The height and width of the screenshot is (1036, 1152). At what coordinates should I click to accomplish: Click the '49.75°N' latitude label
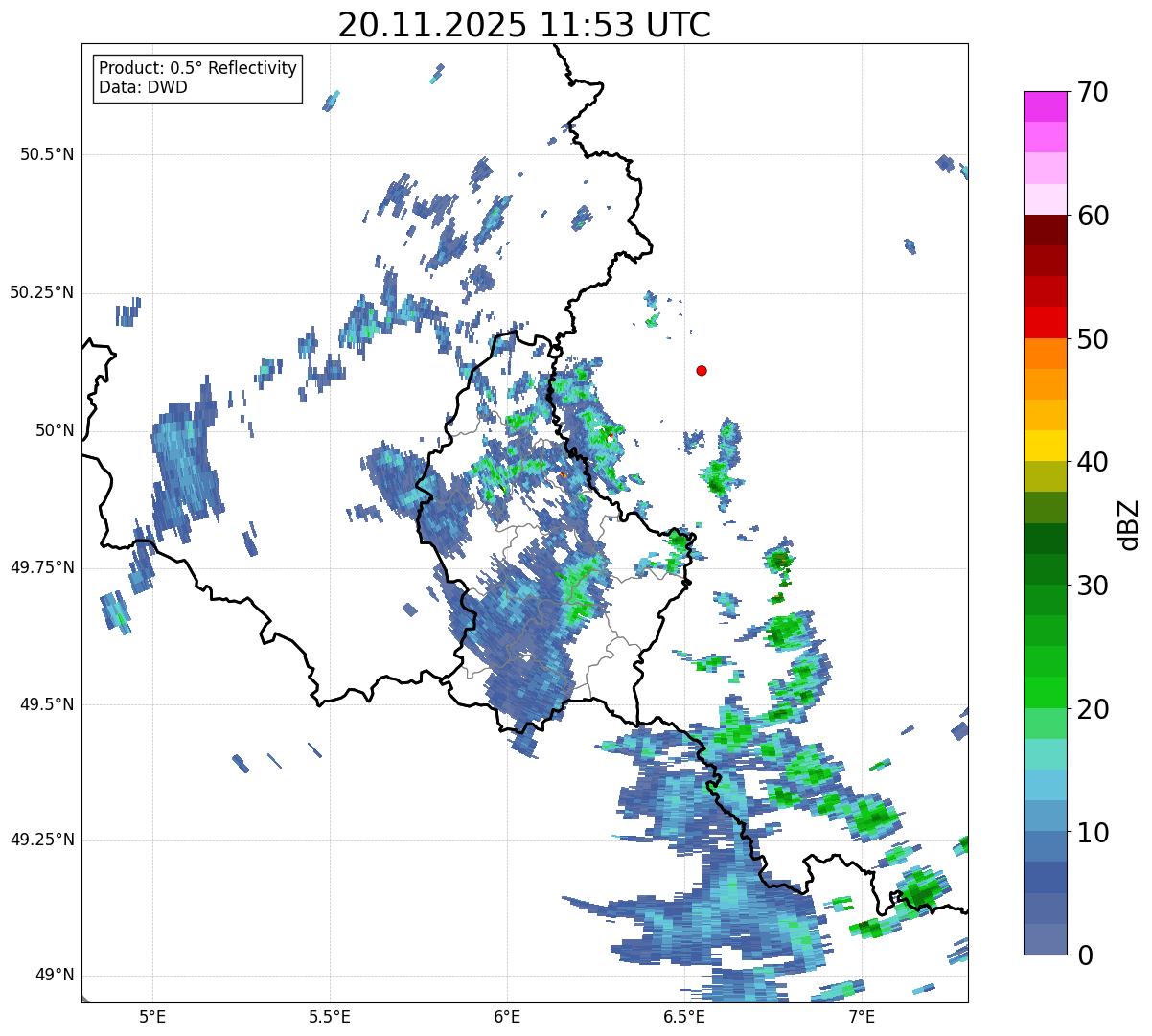(42, 568)
